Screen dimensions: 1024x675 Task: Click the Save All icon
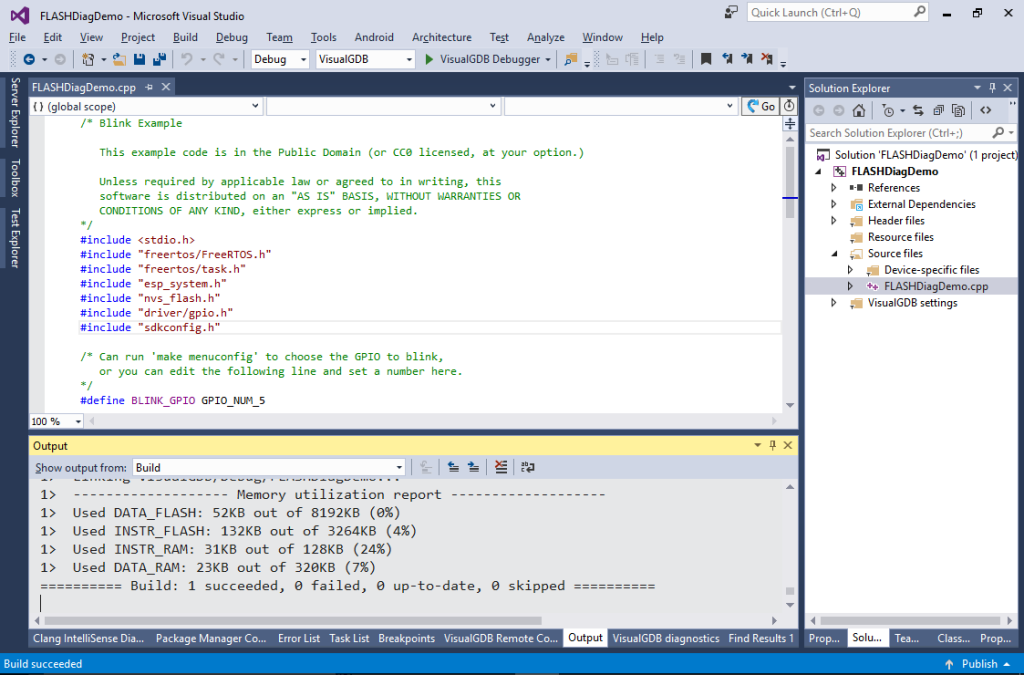[161, 61]
